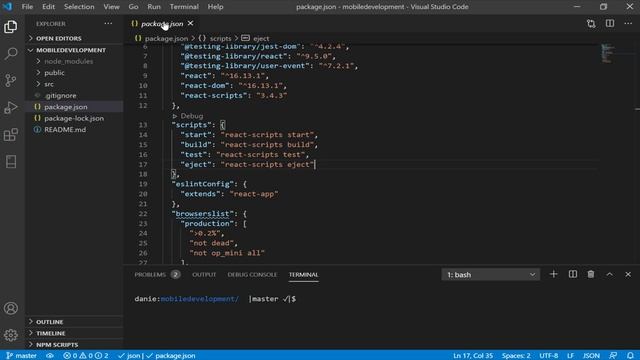Open README.md in explorer
This screenshot has height=360, width=640.
coord(74,130)
